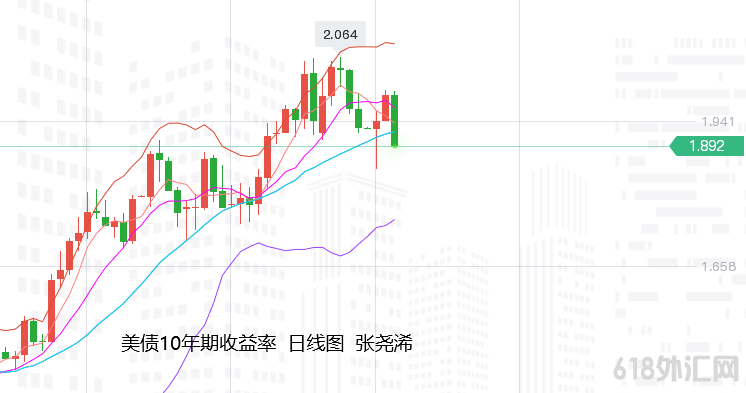746x393 pixels.
Task: Click the 张尧浠 author name text
Action: coord(383,343)
